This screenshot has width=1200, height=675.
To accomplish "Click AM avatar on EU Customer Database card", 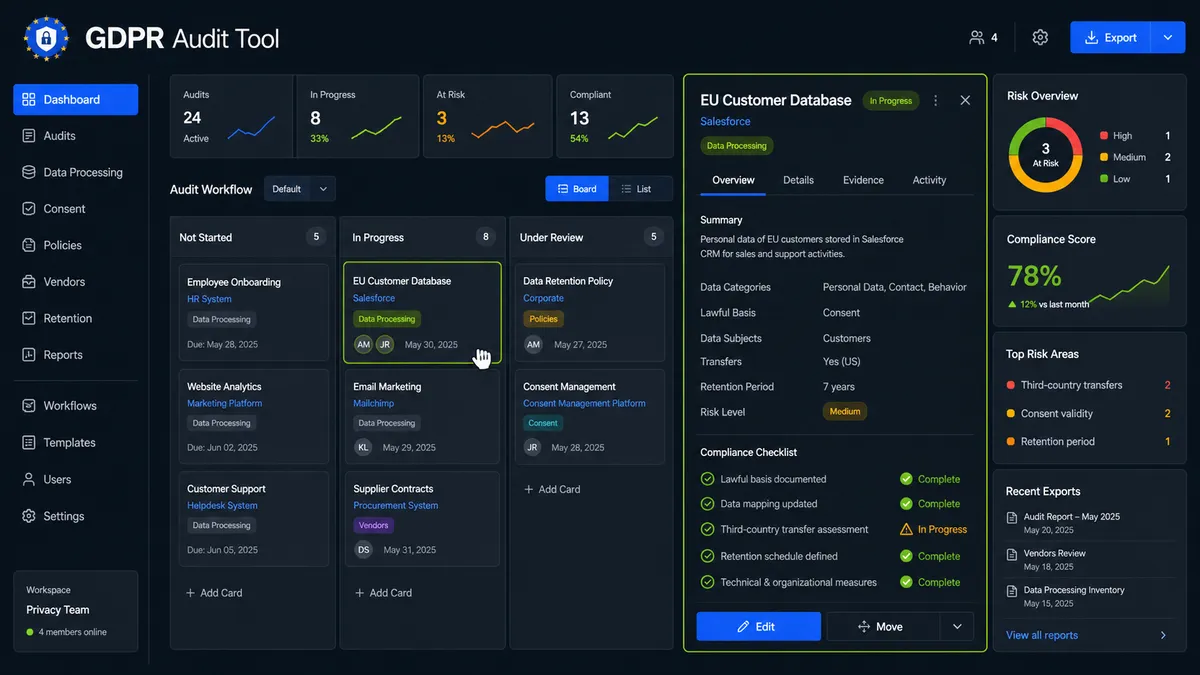I will pos(363,344).
